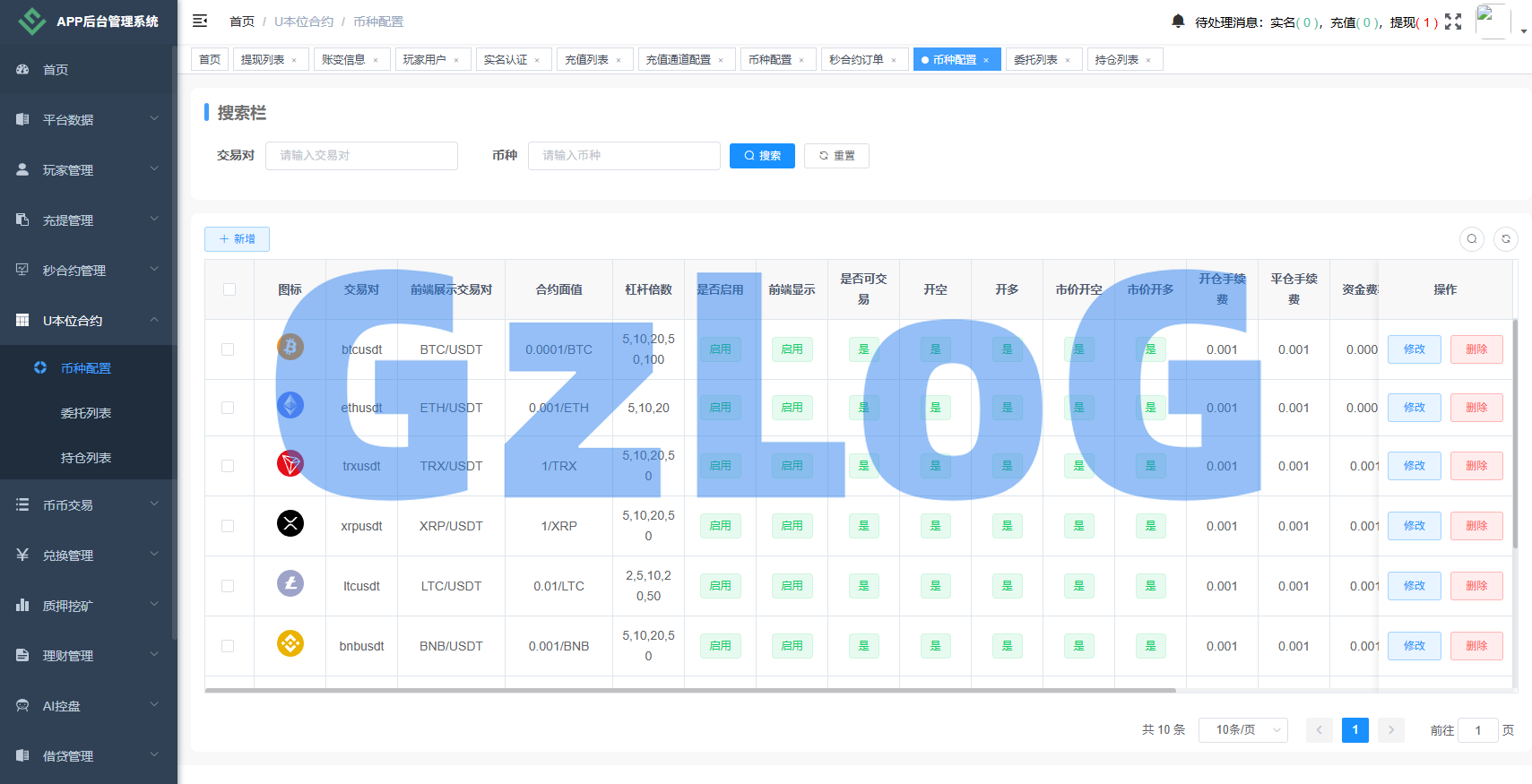Click the 兑换管理 yen icon
The height and width of the screenshot is (784, 1532).
click(22, 555)
